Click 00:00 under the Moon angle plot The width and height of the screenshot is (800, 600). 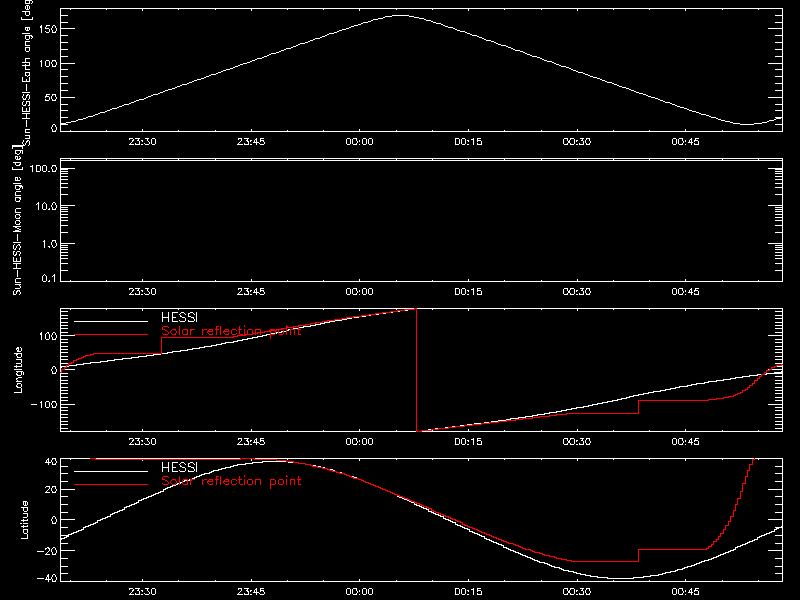pos(360,291)
